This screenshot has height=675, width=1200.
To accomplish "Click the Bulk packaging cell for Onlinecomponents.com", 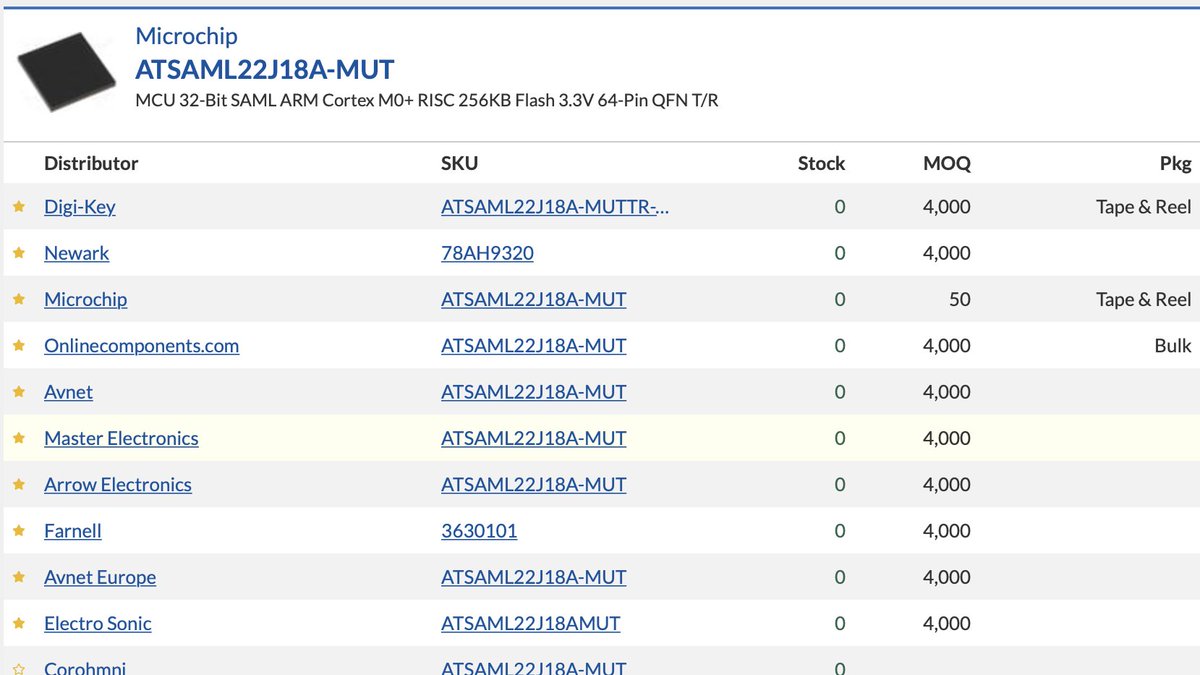I will coord(1173,346).
